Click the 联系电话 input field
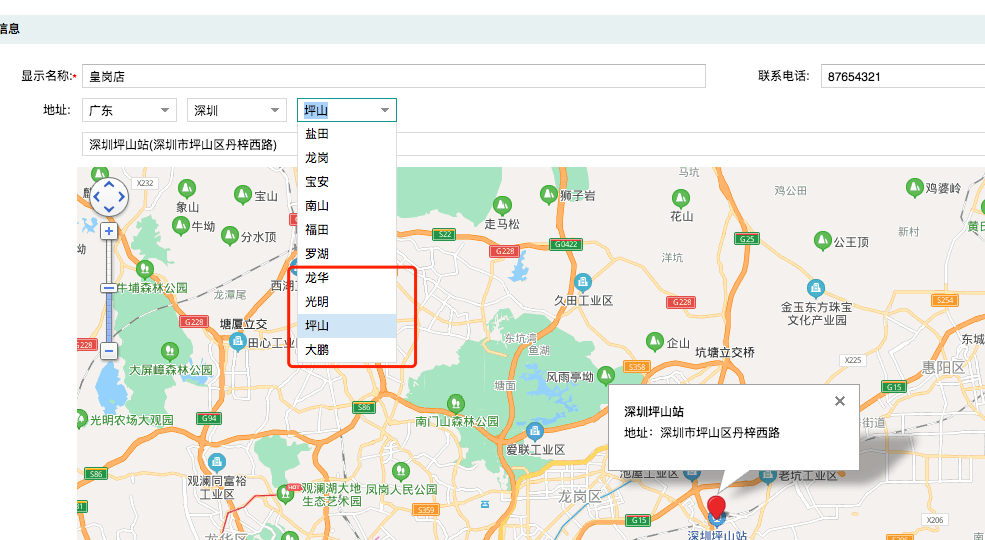This screenshot has width=985, height=540. point(903,76)
